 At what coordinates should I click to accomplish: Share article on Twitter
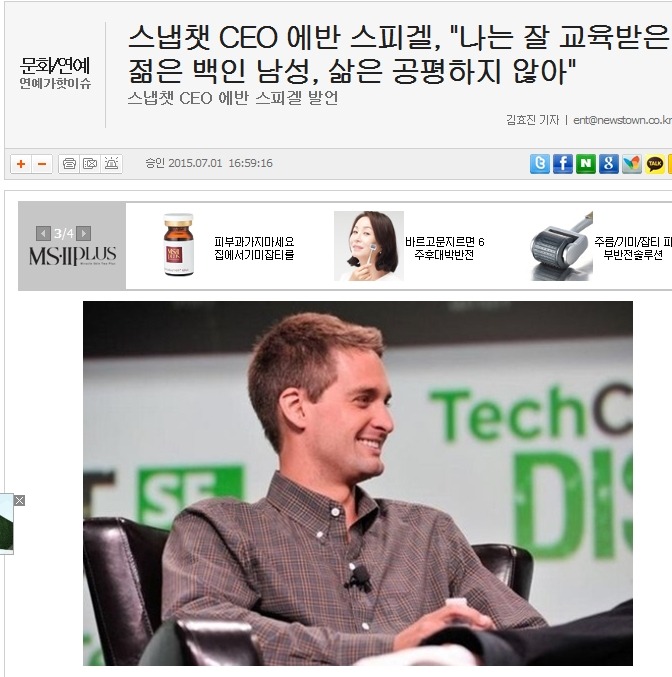point(540,164)
